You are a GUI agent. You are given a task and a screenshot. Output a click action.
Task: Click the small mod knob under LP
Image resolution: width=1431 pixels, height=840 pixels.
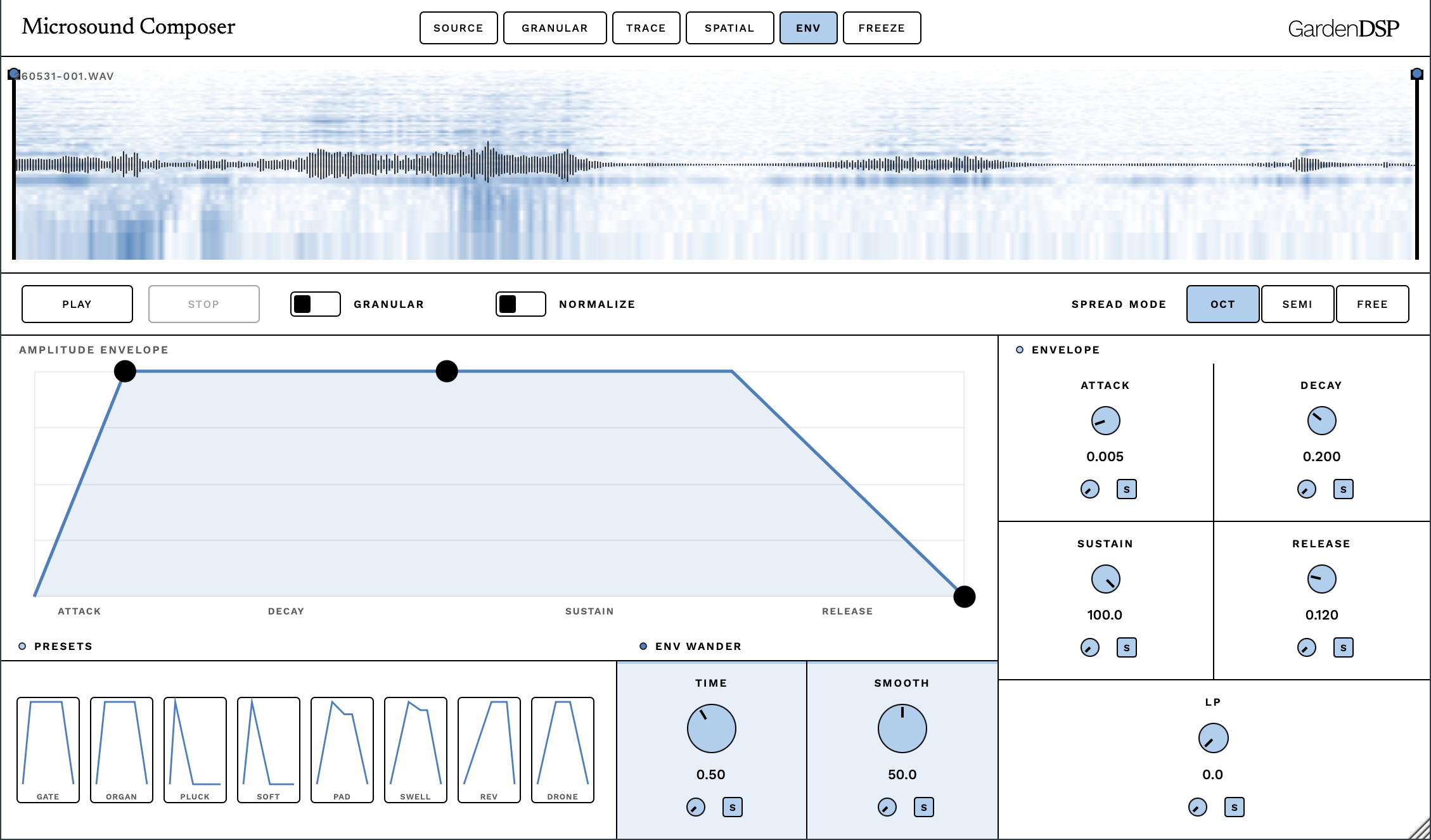tap(1198, 807)
